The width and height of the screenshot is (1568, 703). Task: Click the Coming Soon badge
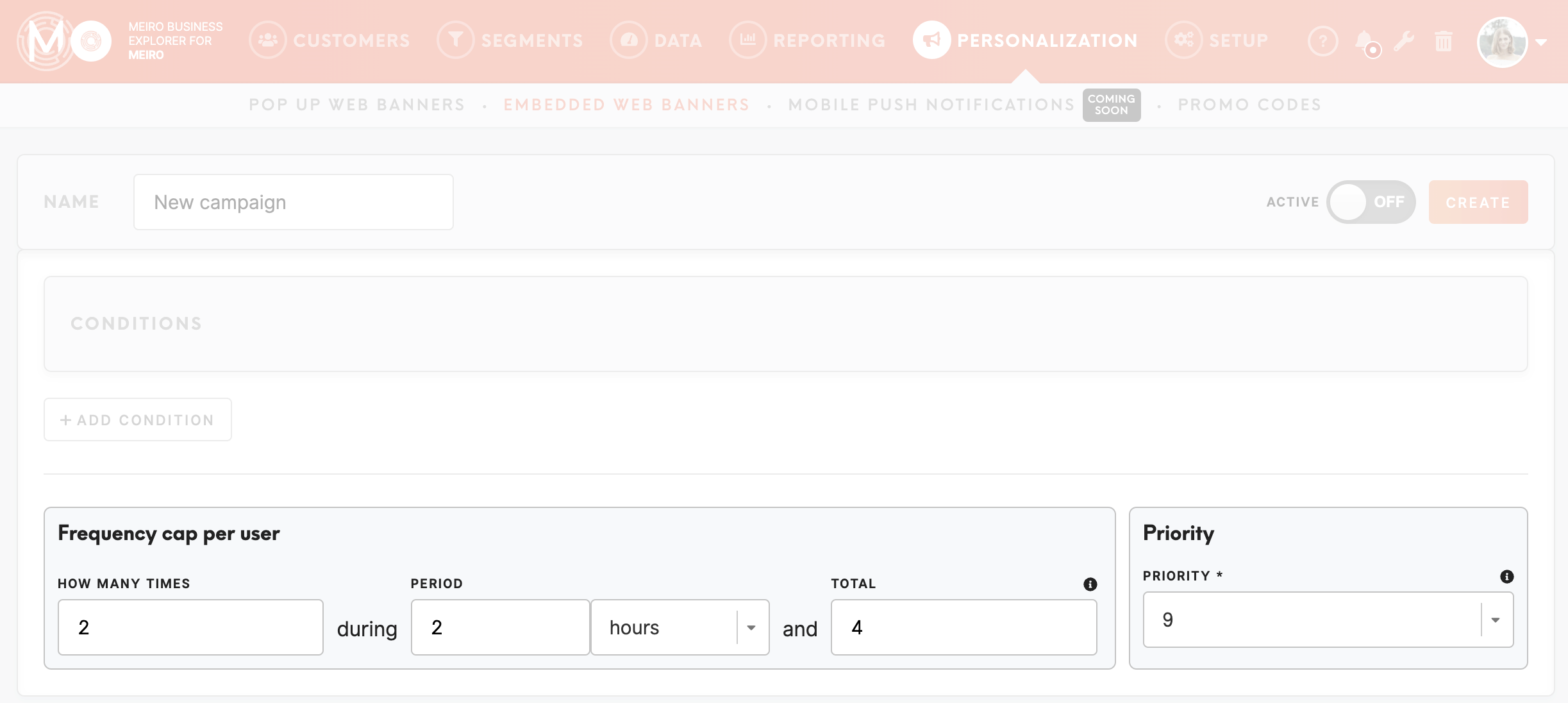pos(1112,105)
